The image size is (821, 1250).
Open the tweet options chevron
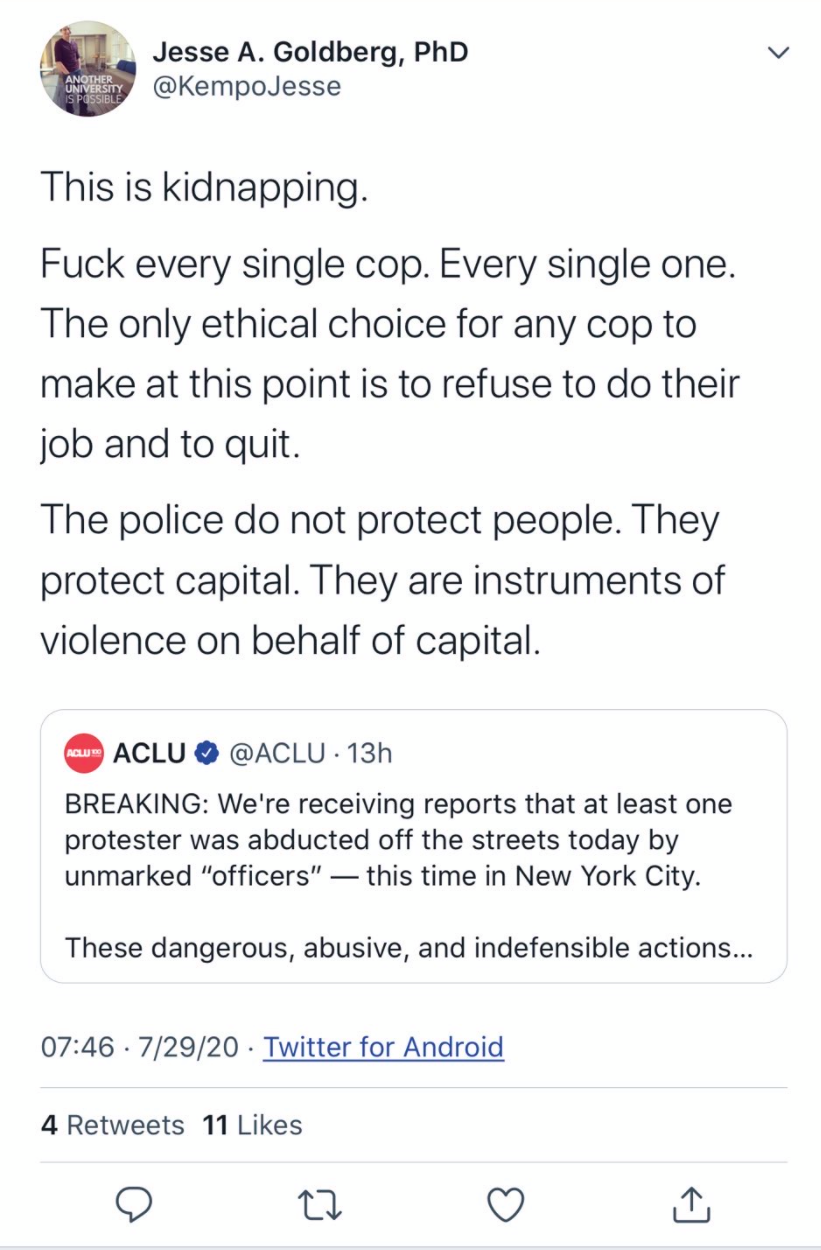pos(777,52)
